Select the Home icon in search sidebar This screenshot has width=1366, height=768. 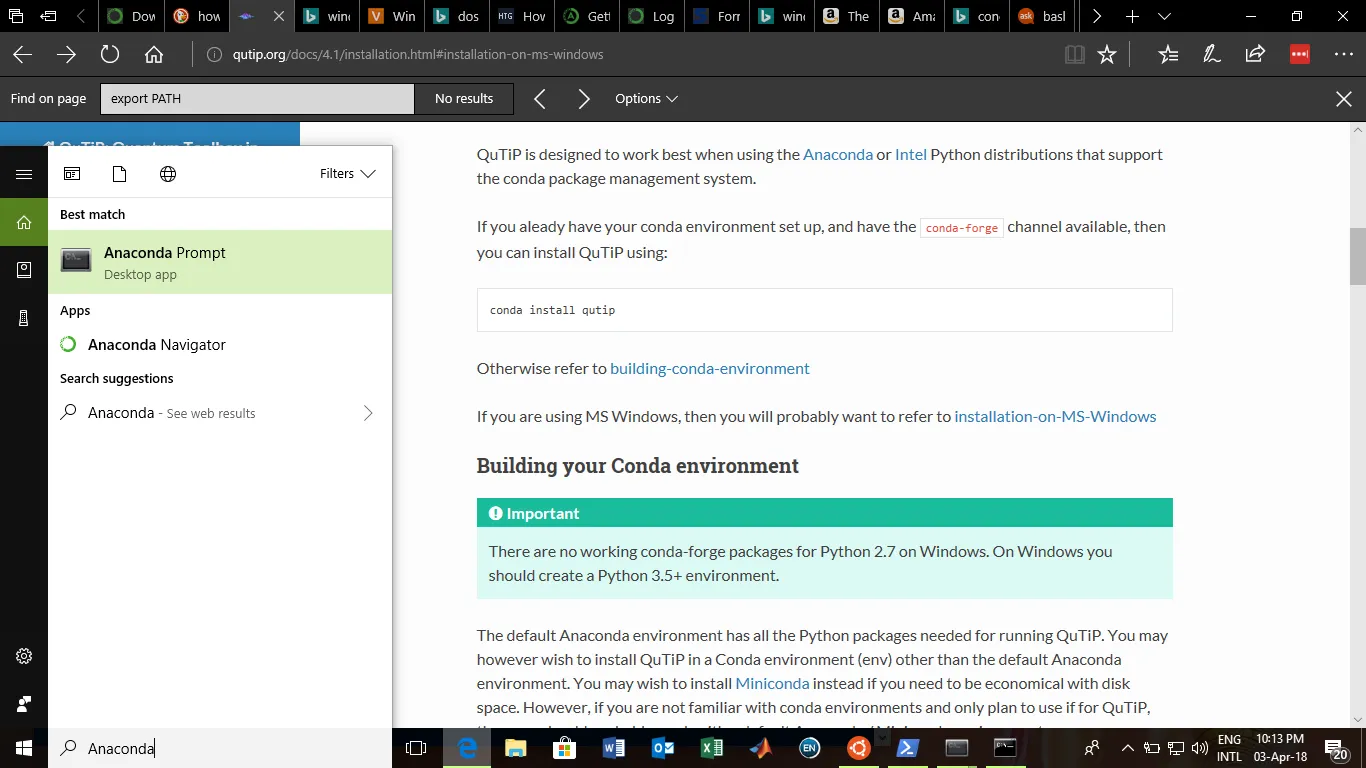tap(24, 222)
